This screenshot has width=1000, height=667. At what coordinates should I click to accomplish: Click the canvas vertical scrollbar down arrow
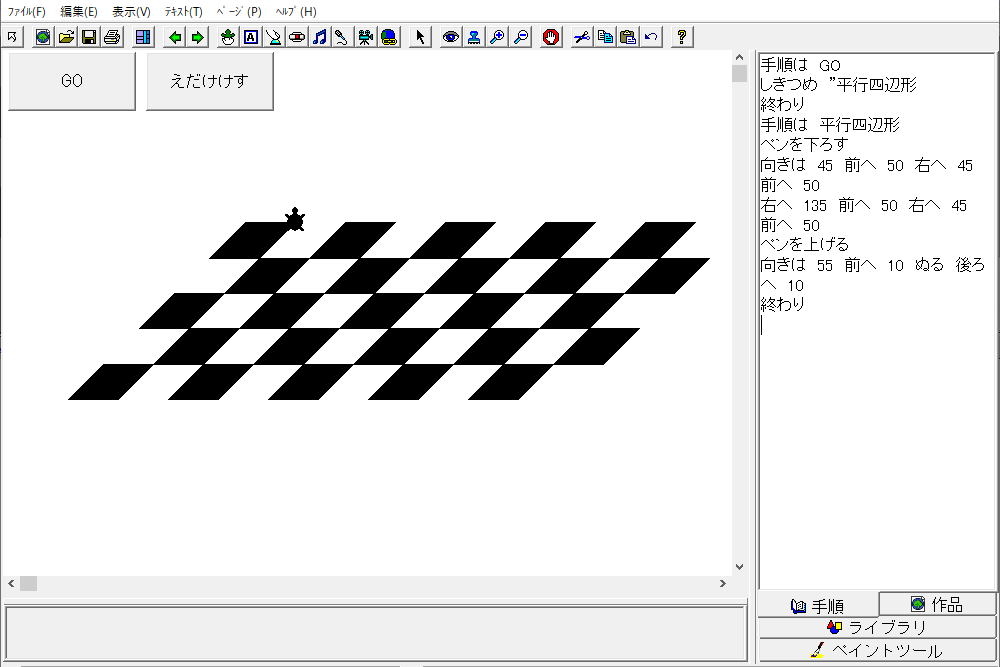pos(740,566)
